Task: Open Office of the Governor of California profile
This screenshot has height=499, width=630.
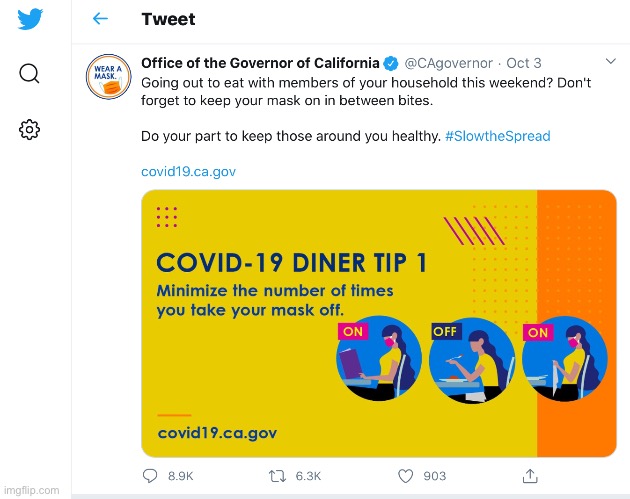Action: (x=260, y=63)
